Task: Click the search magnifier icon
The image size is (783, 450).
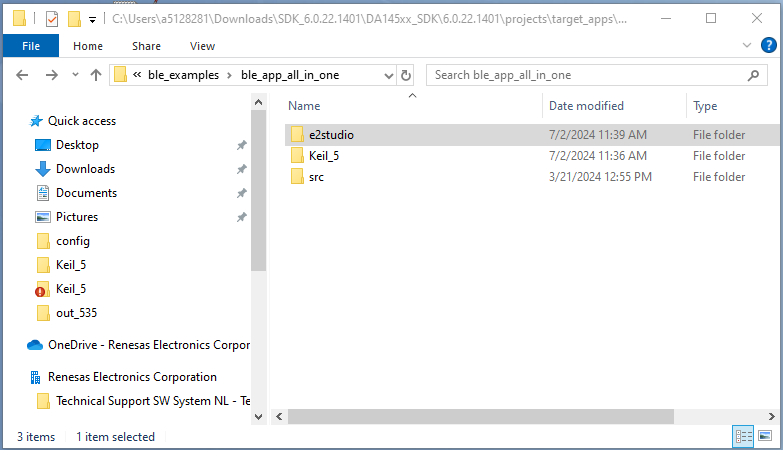Action: tap(753, 75)
